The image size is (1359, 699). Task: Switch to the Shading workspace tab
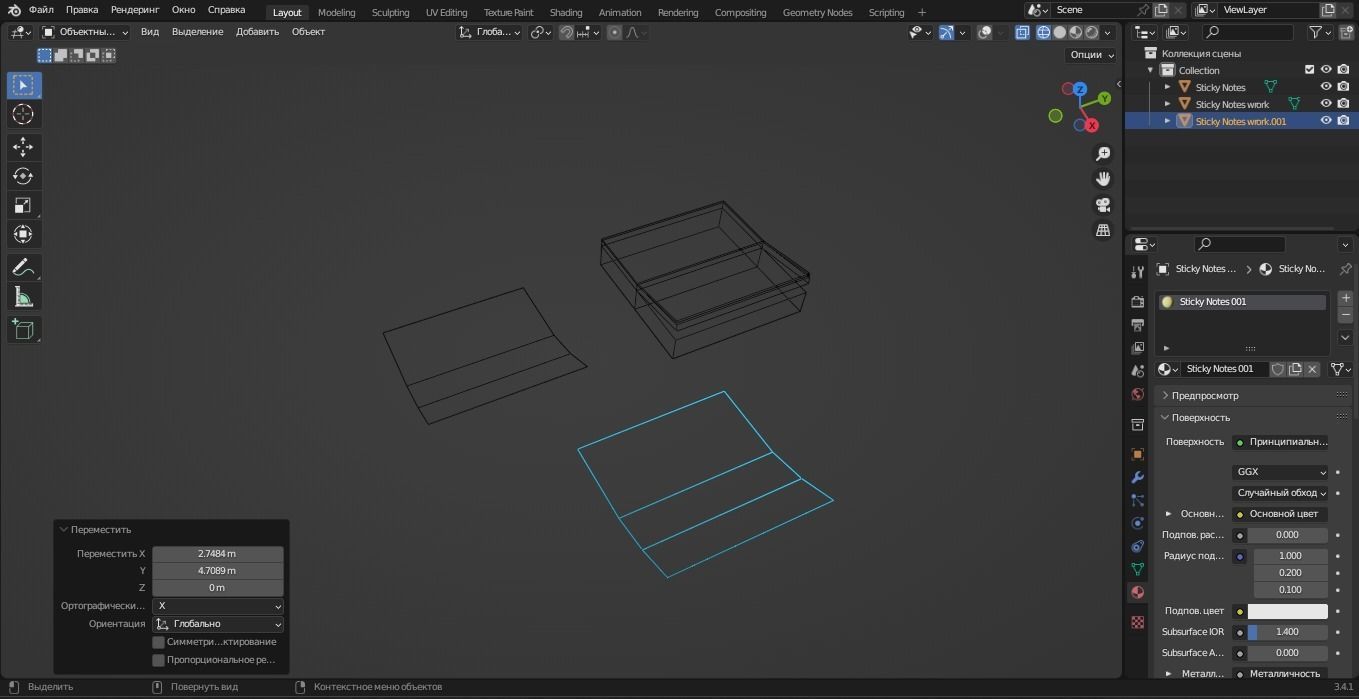click(565, 12)
